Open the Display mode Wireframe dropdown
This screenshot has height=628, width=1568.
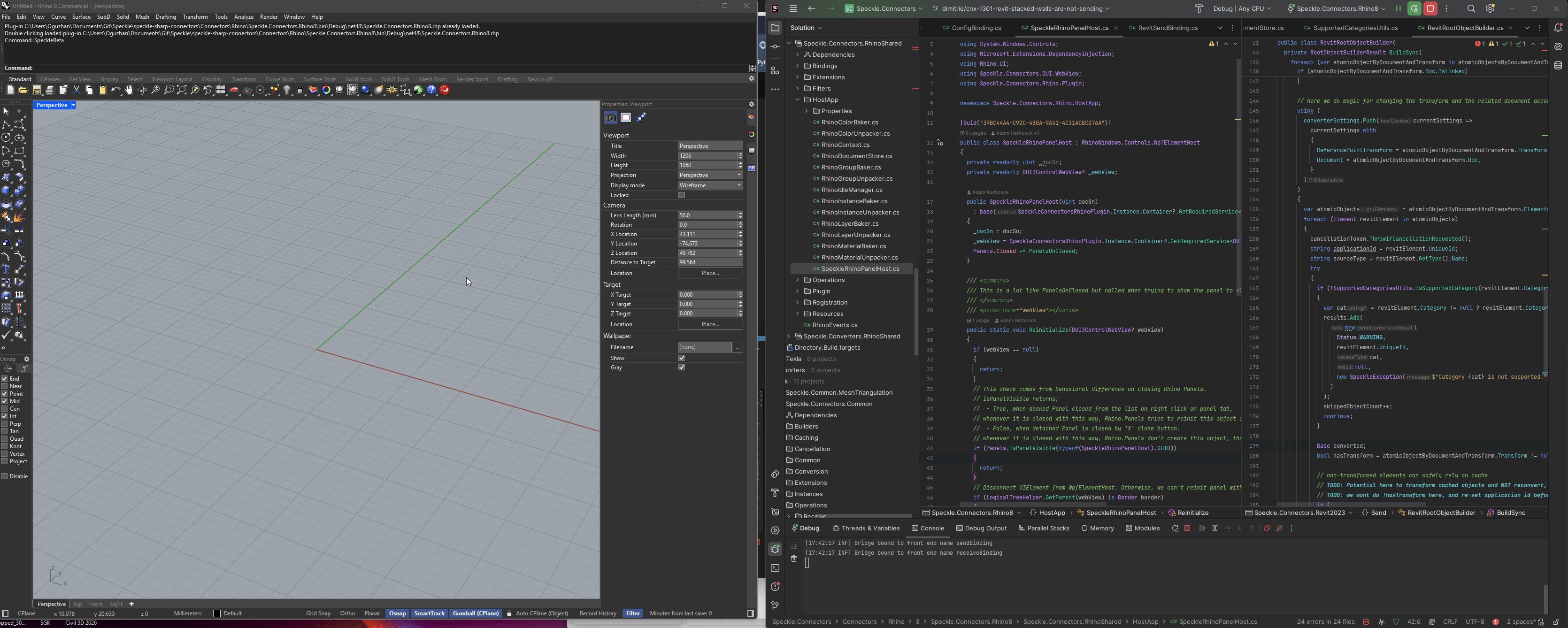pos(710,185)
